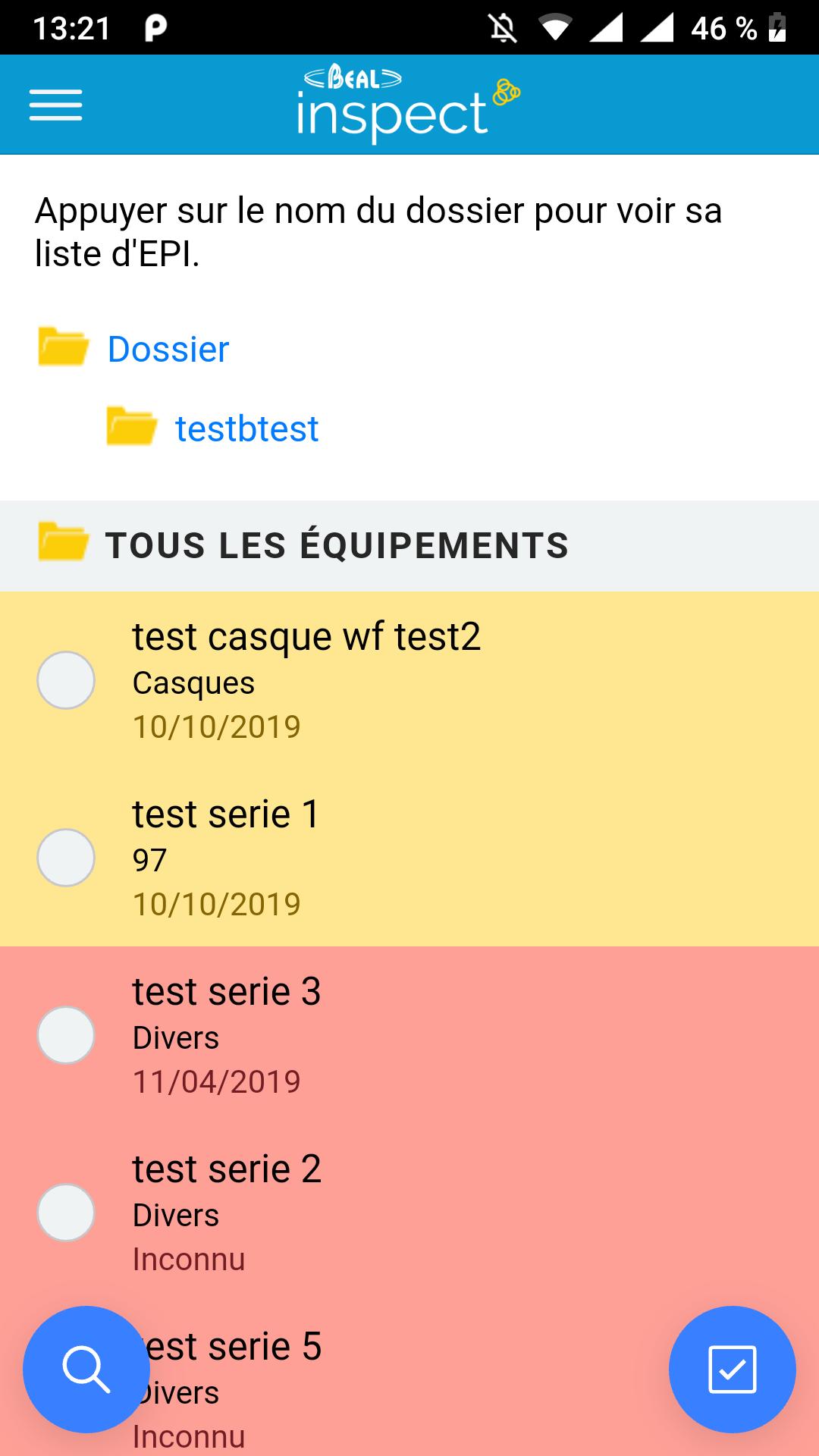Click the Tous les équipements folder icon
819x1456 pixels.
coord(63,541)
